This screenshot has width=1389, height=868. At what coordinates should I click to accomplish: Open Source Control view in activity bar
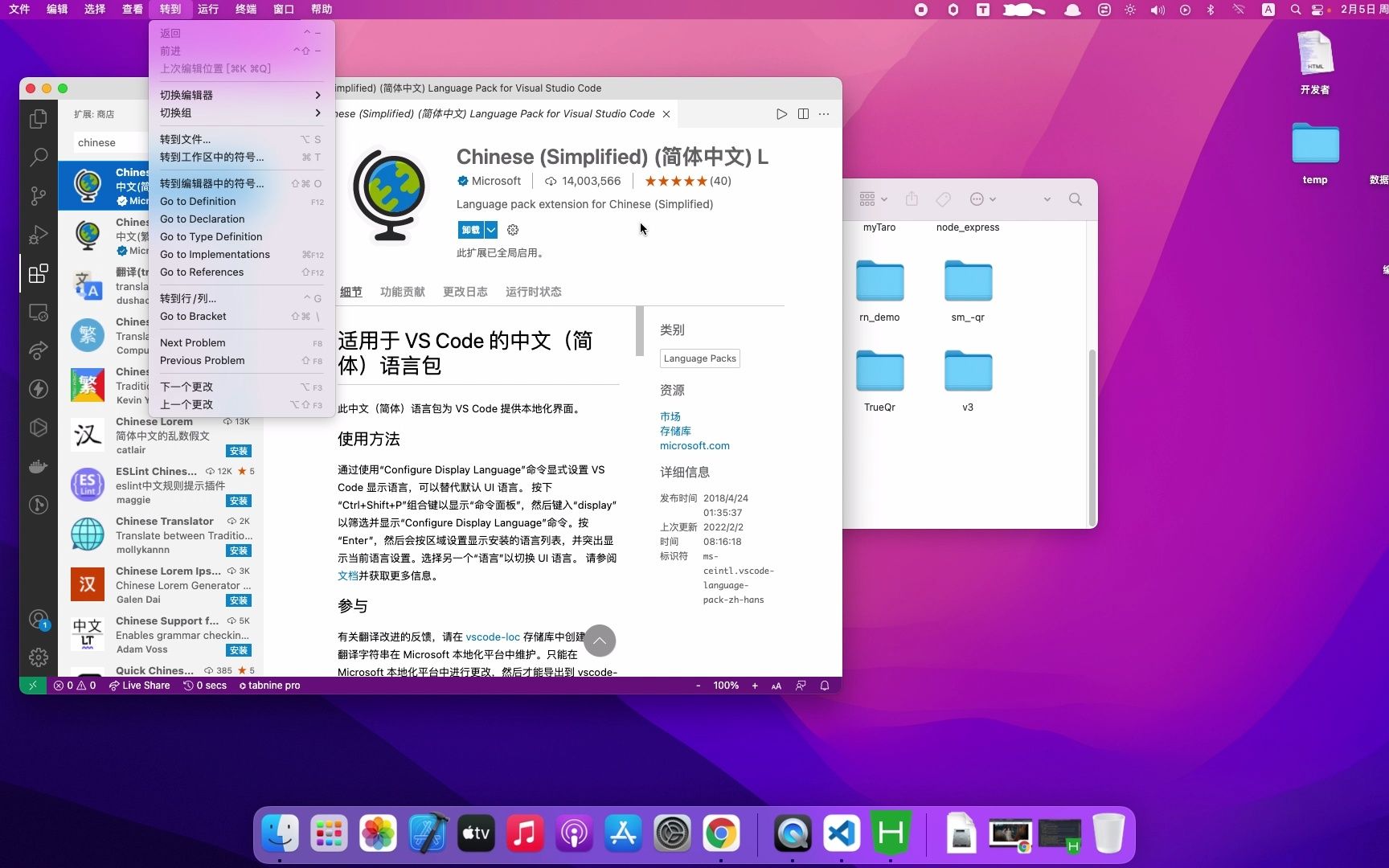point(38,195)
